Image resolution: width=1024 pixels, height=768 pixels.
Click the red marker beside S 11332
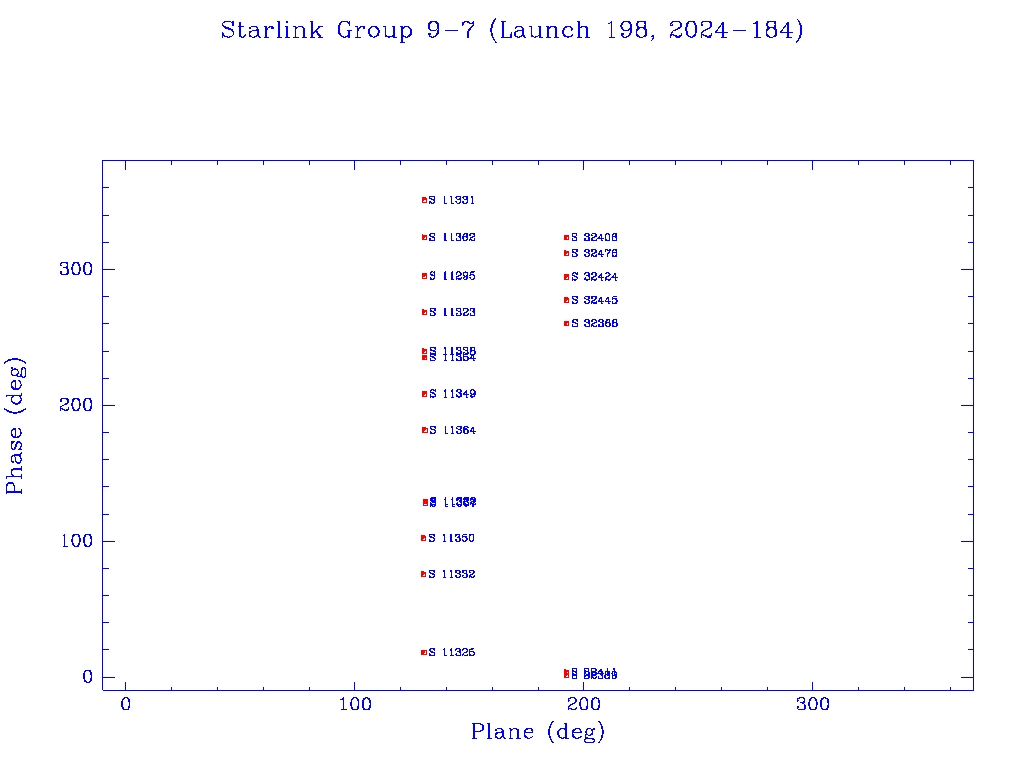[424, 574]
